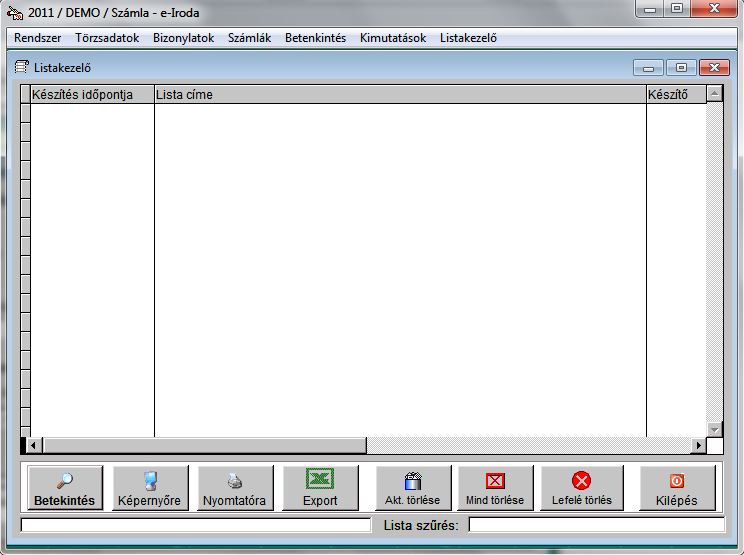Click the Képernyőre screen output button

(x=150, y=489)
